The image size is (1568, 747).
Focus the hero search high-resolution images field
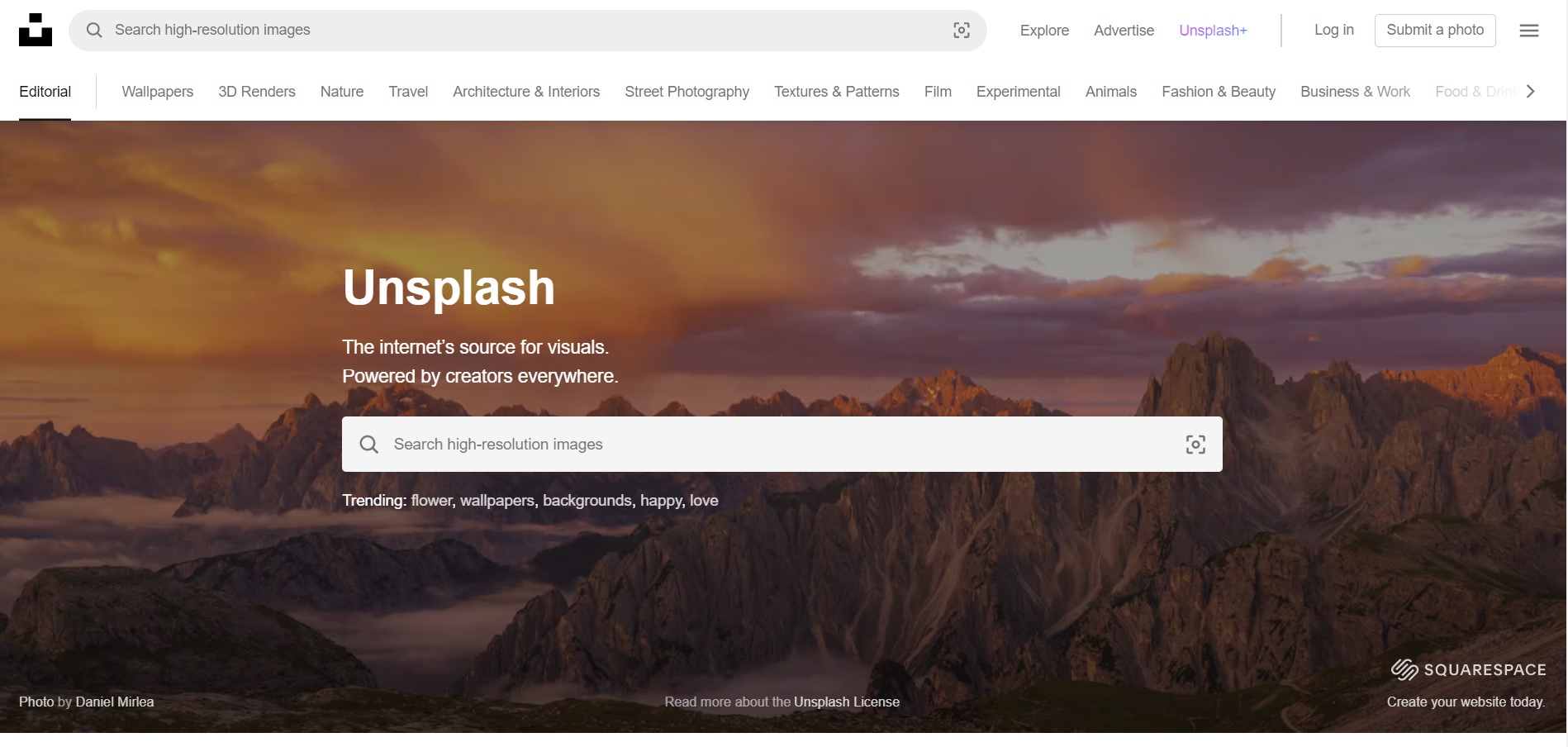coord(782,445)
